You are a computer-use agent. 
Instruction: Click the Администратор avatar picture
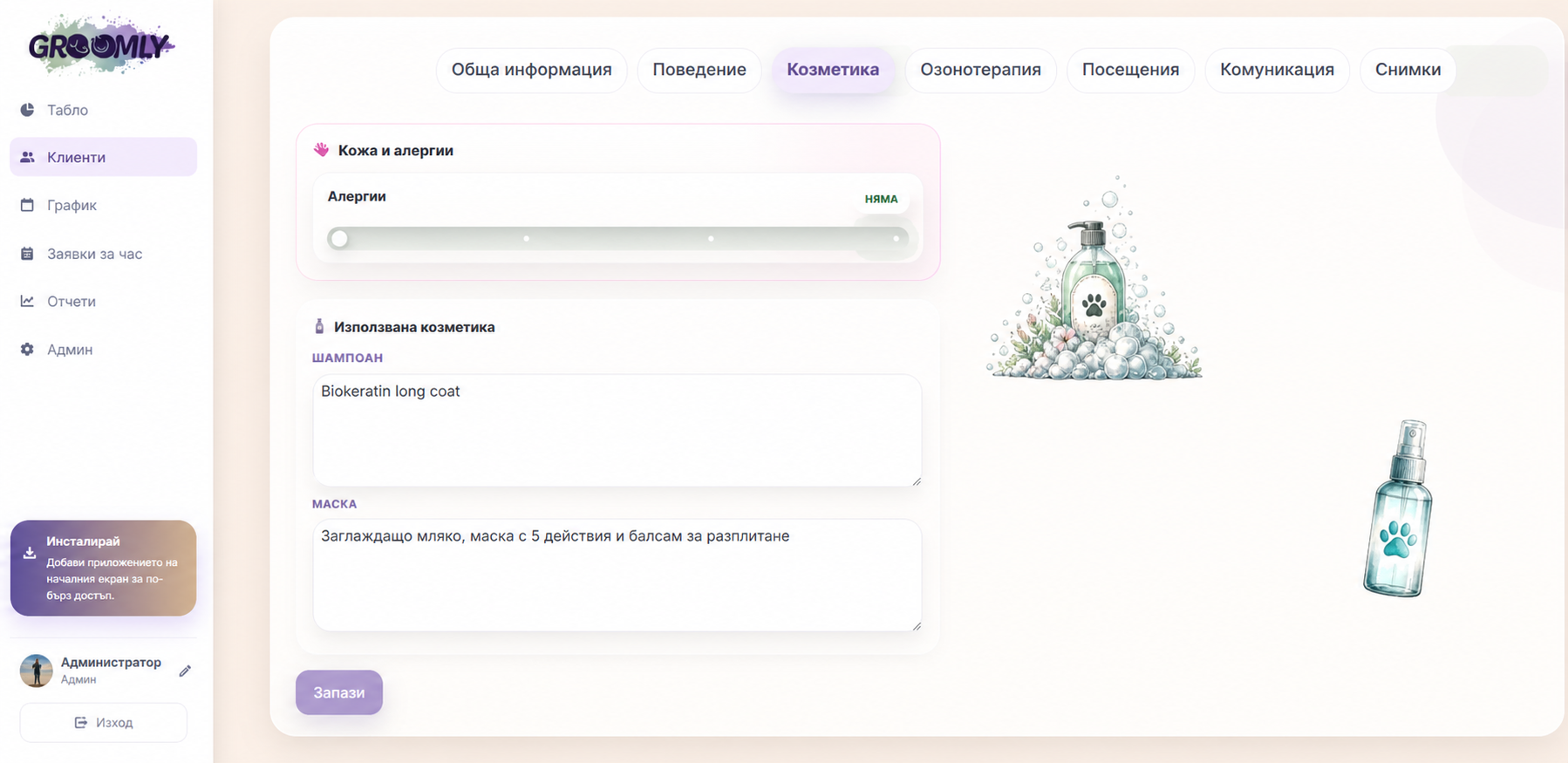click(x=37, y=671)
